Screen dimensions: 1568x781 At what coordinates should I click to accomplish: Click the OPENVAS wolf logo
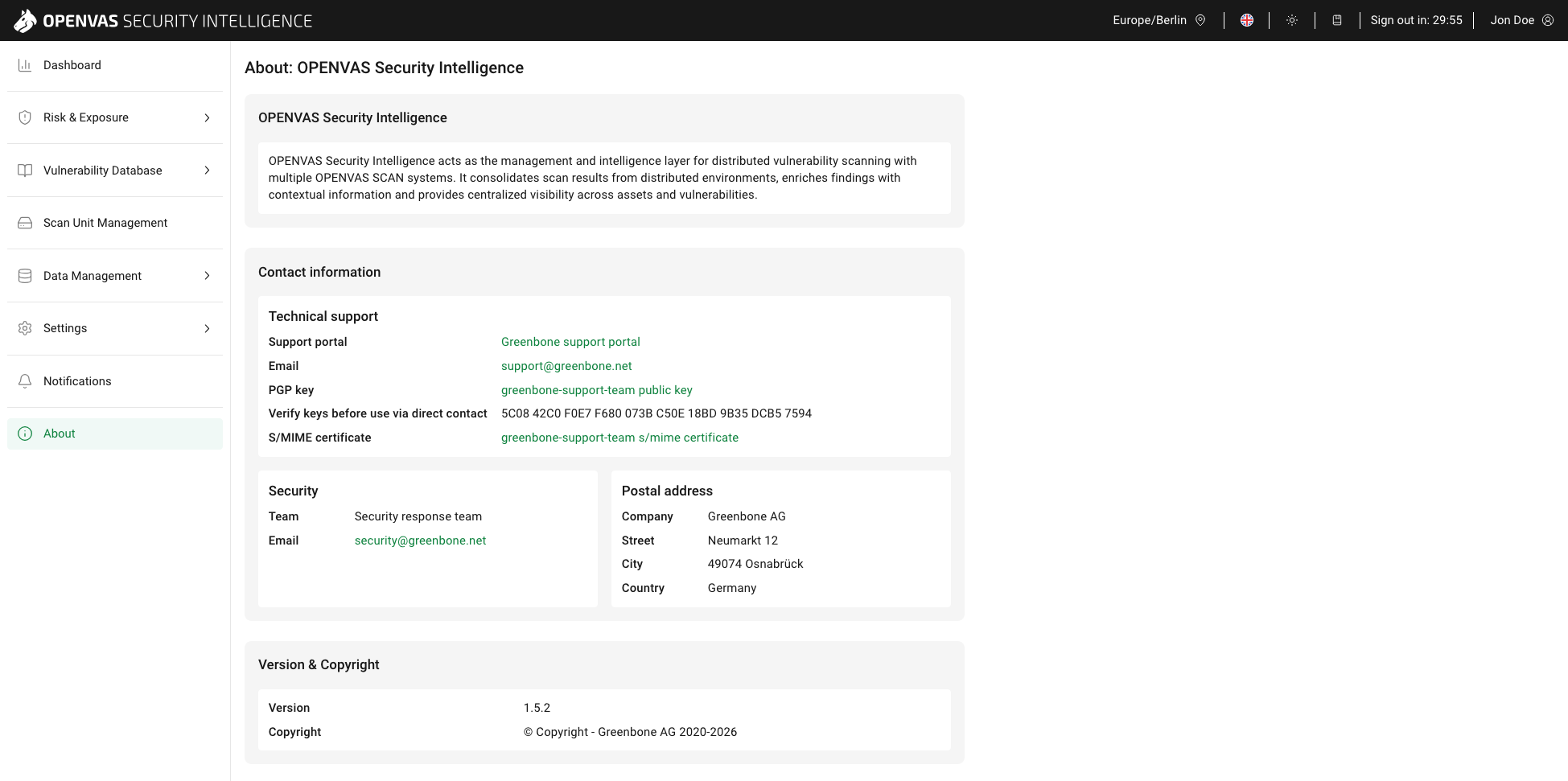tap(25, 21)
